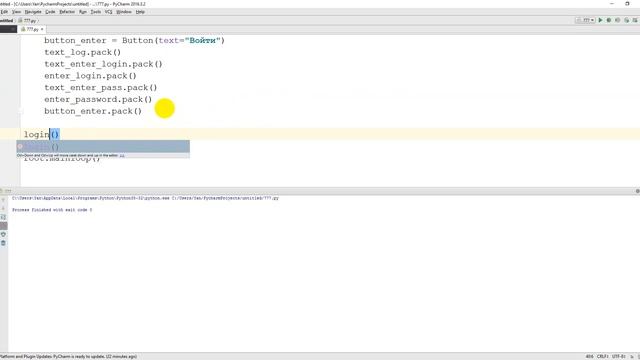Open the Edit menu
This screenshot has height=360, width=640.
4,12
